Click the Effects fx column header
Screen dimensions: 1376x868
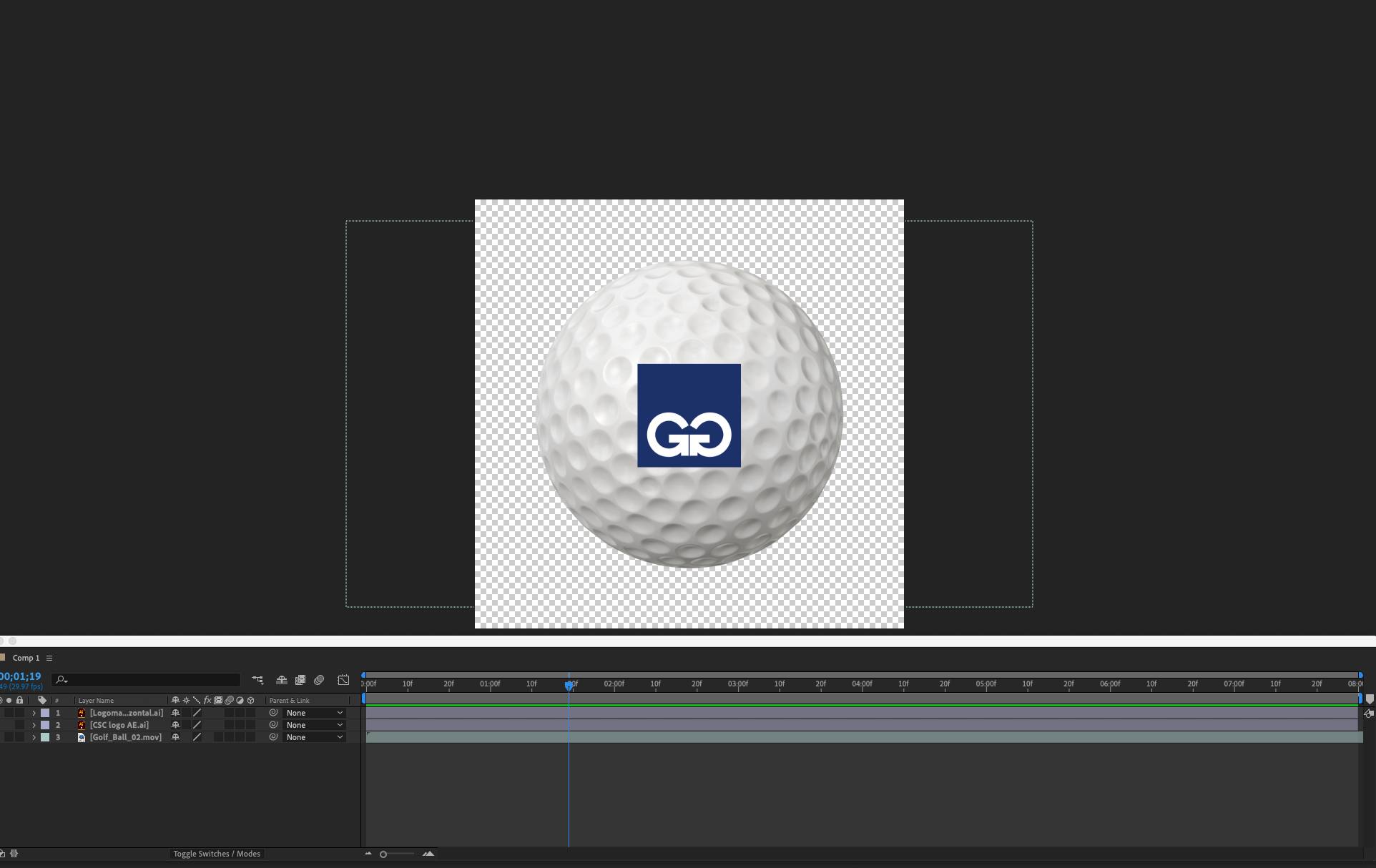tap(207, 701)
